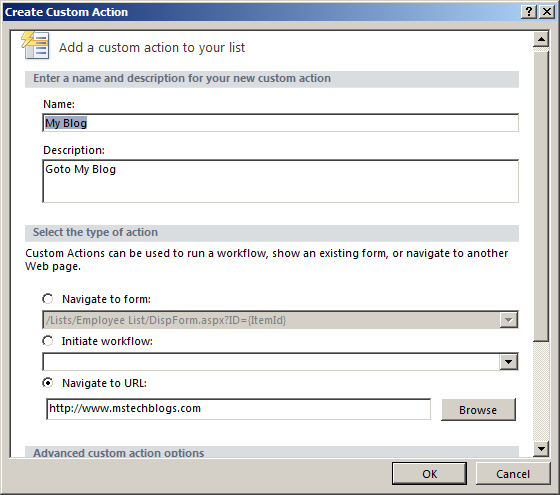Select the Initiate workflow radio button
The height and width of the screenshot is (495, 560).
tap(48, 341)
